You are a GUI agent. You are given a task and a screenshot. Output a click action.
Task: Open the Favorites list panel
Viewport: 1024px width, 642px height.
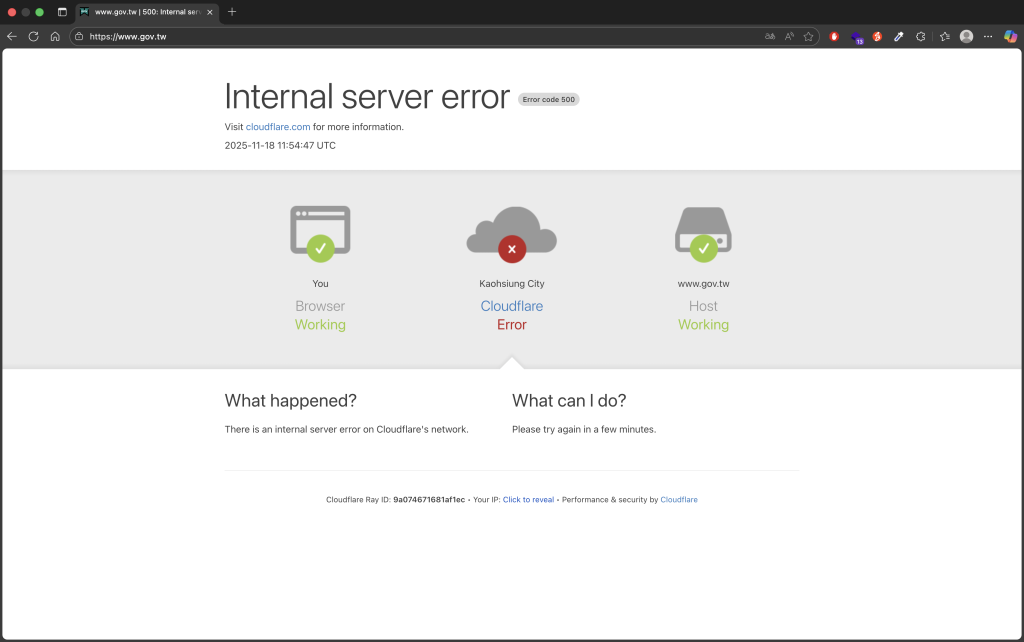coord(944,36)
